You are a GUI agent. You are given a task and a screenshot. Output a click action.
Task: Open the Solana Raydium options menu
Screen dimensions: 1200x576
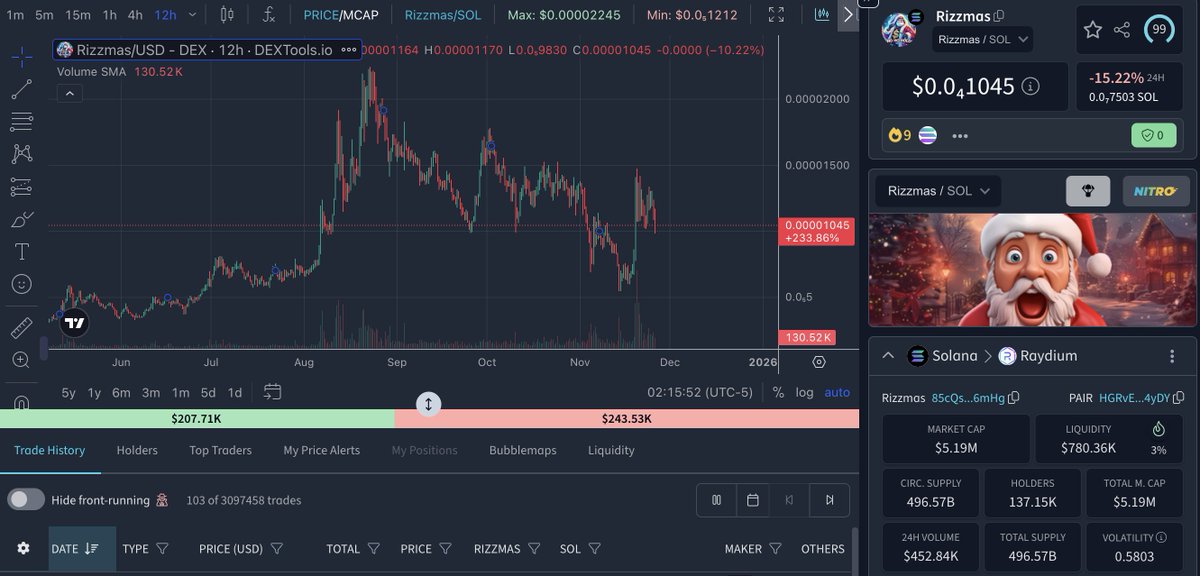pyautogui.click(x=1172, y=356)
